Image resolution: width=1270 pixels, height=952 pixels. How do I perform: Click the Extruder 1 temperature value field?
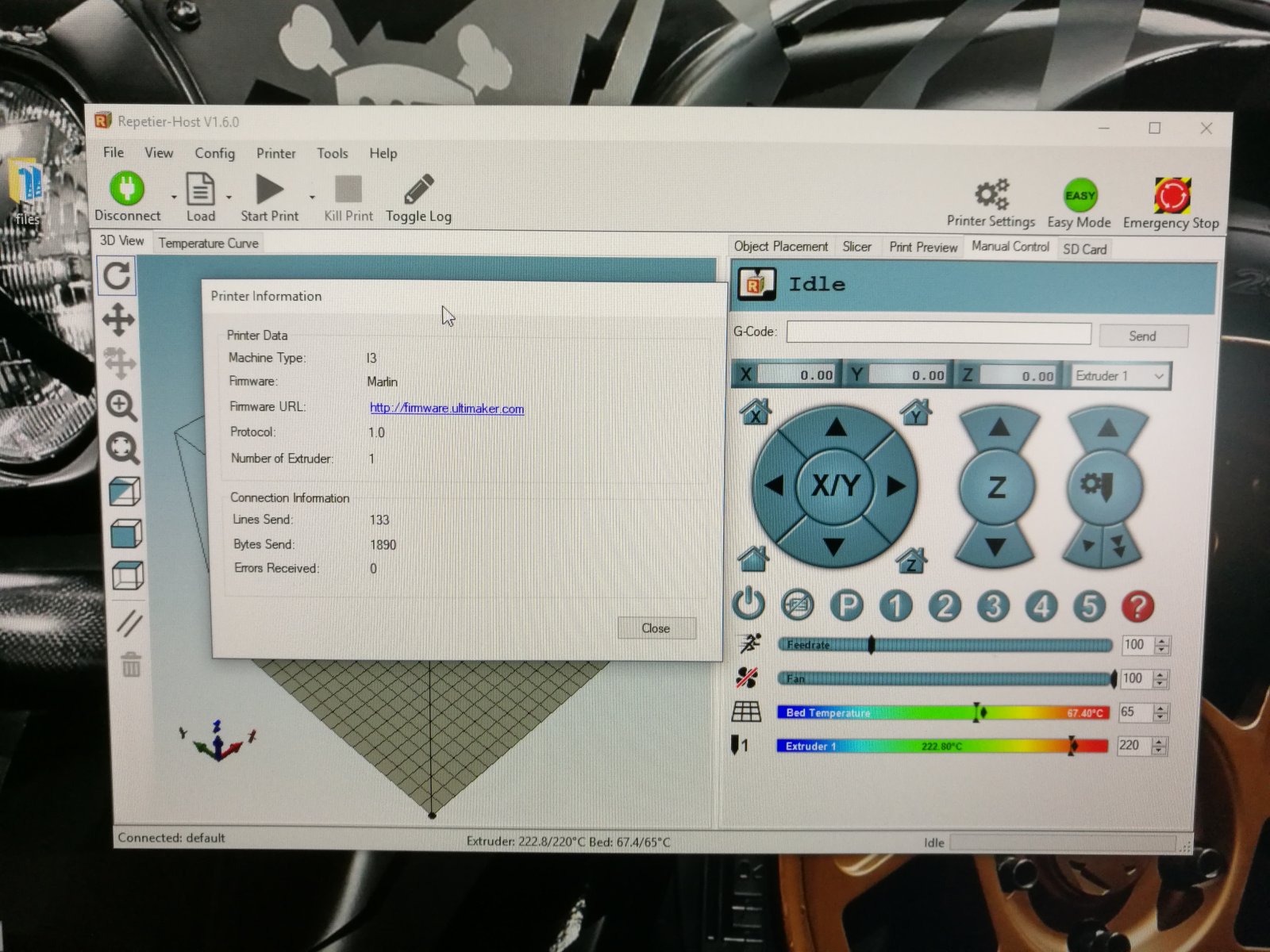pyautogui.click(x=1133, y=746)
